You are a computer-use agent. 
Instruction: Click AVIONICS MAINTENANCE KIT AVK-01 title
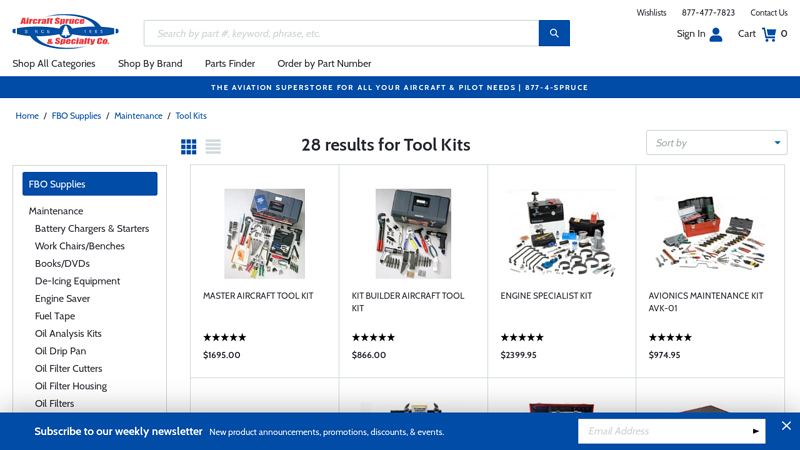click(x=706, y=302)
